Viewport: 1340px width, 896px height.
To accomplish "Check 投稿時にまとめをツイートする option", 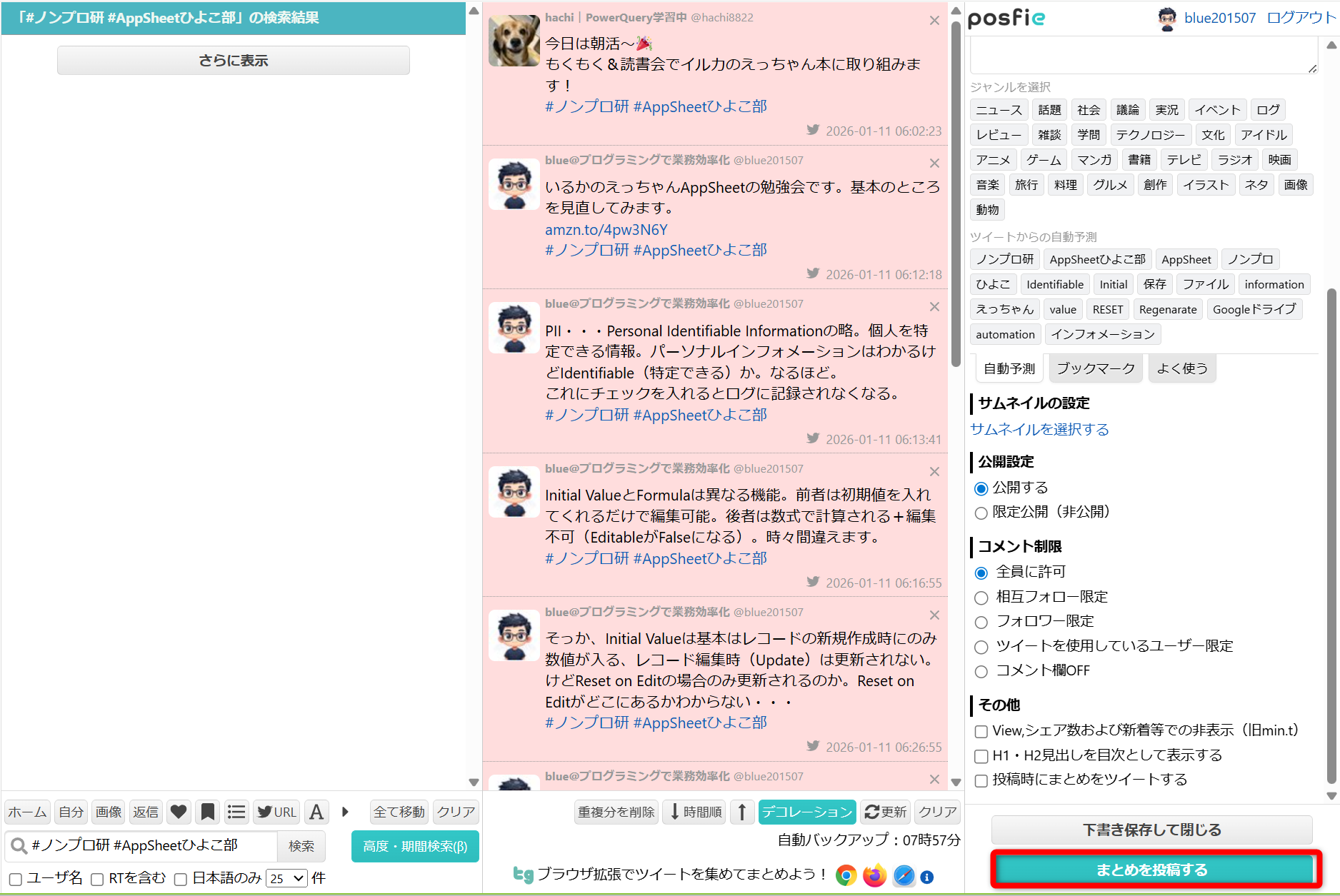I will click(981, 780).
